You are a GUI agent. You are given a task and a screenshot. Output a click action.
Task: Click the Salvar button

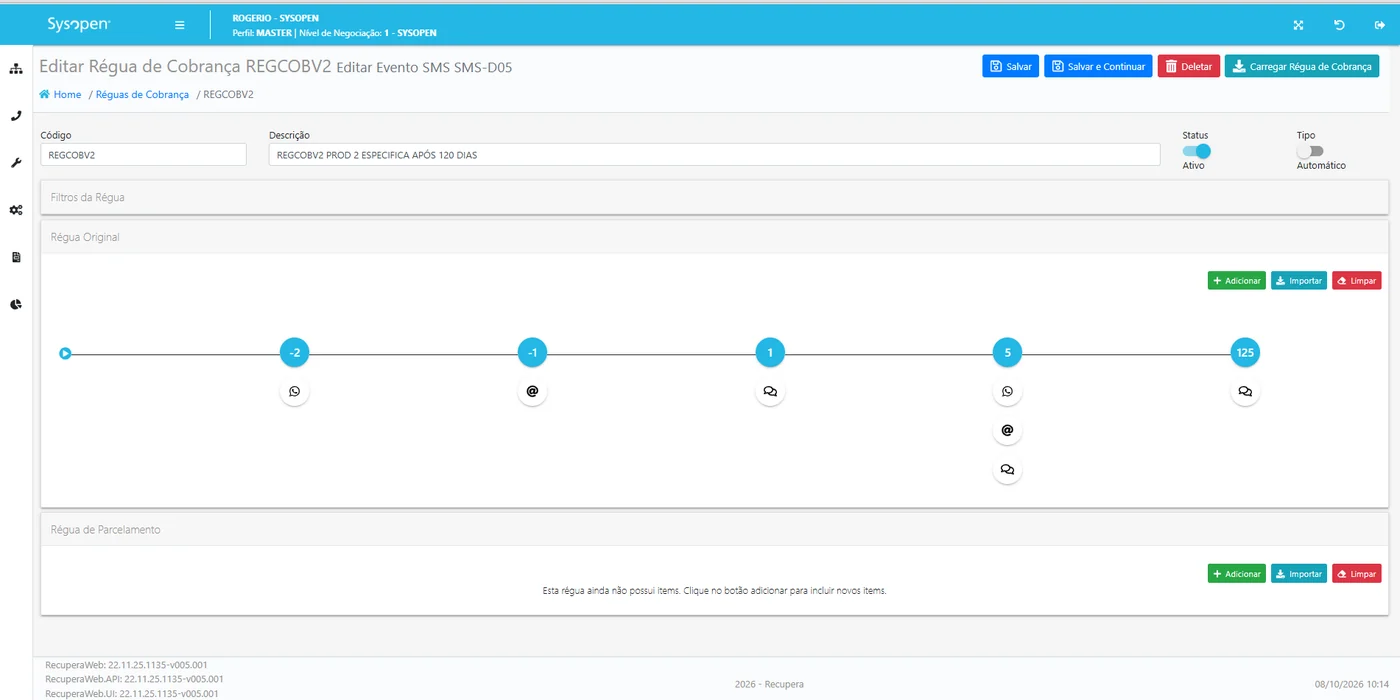pos(1010,66)
